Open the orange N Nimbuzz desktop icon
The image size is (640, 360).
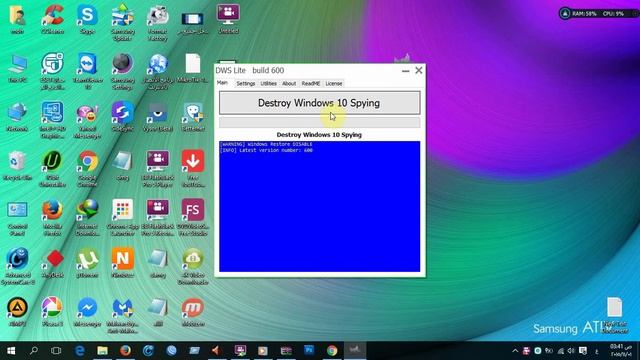coord(122,264)
